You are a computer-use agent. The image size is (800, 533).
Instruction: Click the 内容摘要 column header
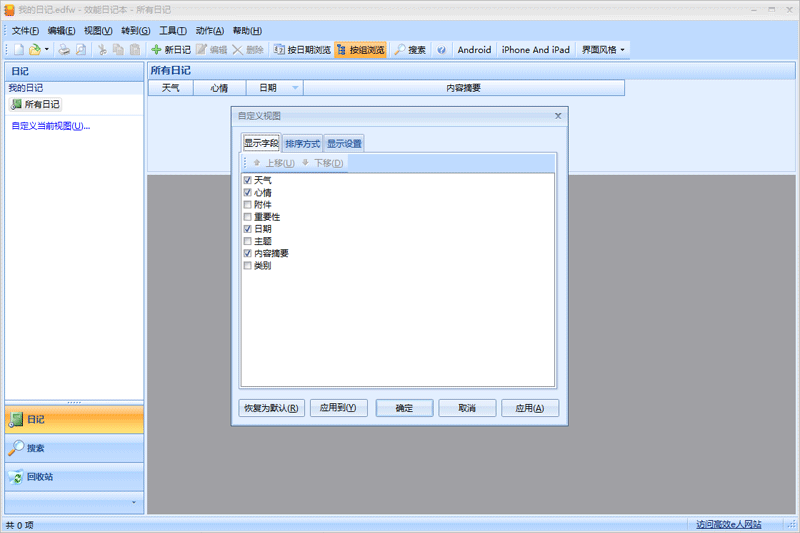point(463,88)
